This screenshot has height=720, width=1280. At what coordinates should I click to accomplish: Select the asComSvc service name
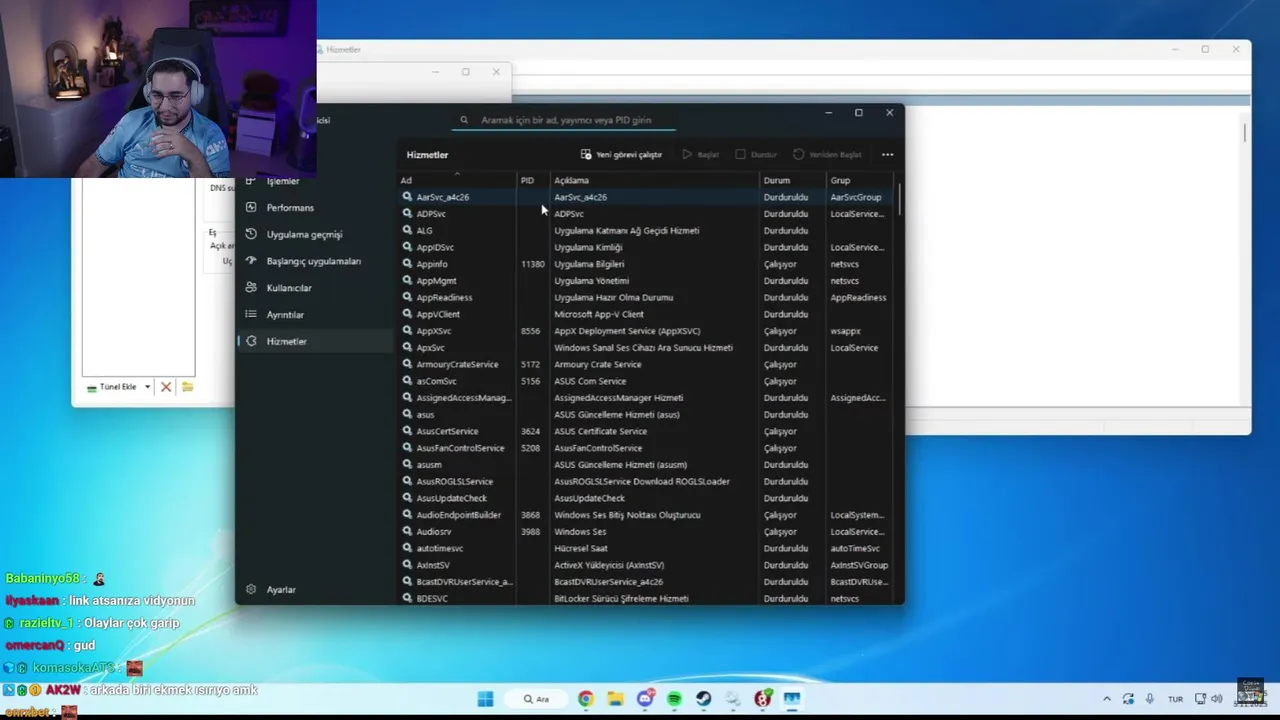[x=436, y=381]
